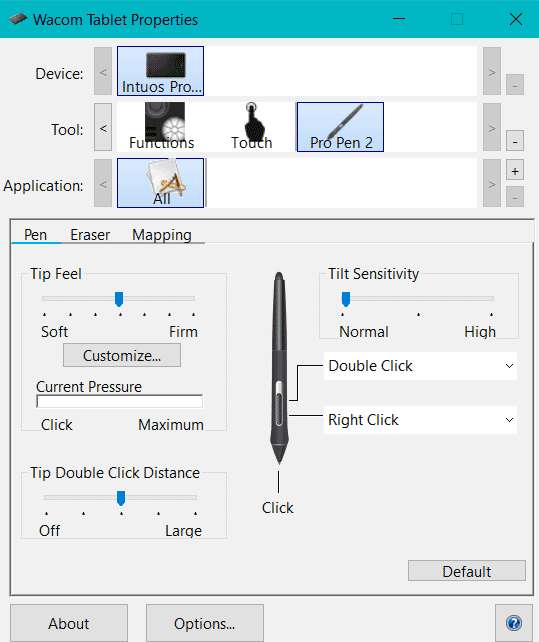Switch to the Mapping tab
Viewport: 539px width, 642px height.
pos(162,235)
